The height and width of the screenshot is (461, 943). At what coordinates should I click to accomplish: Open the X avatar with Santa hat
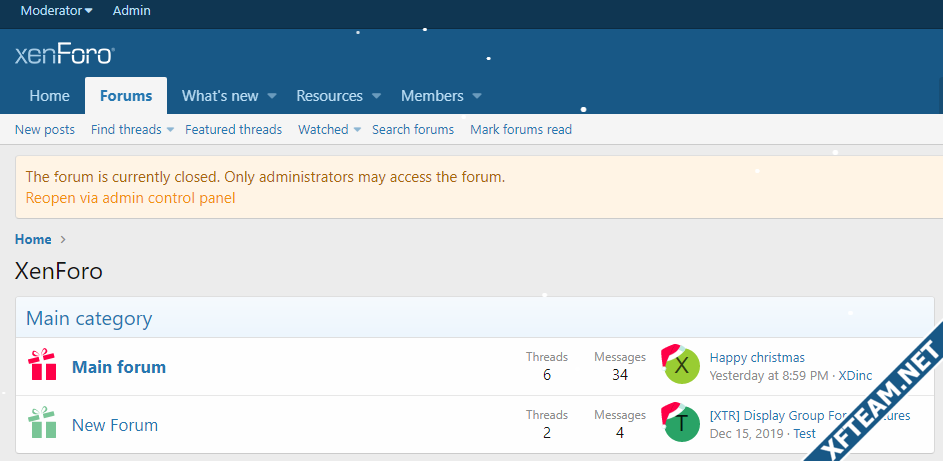pos(681,365)
